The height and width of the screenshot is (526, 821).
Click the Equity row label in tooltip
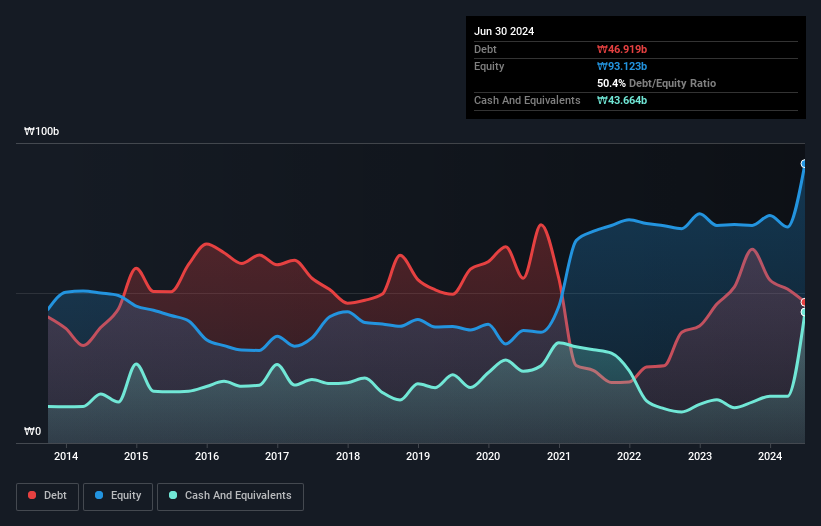click(489, 66)
